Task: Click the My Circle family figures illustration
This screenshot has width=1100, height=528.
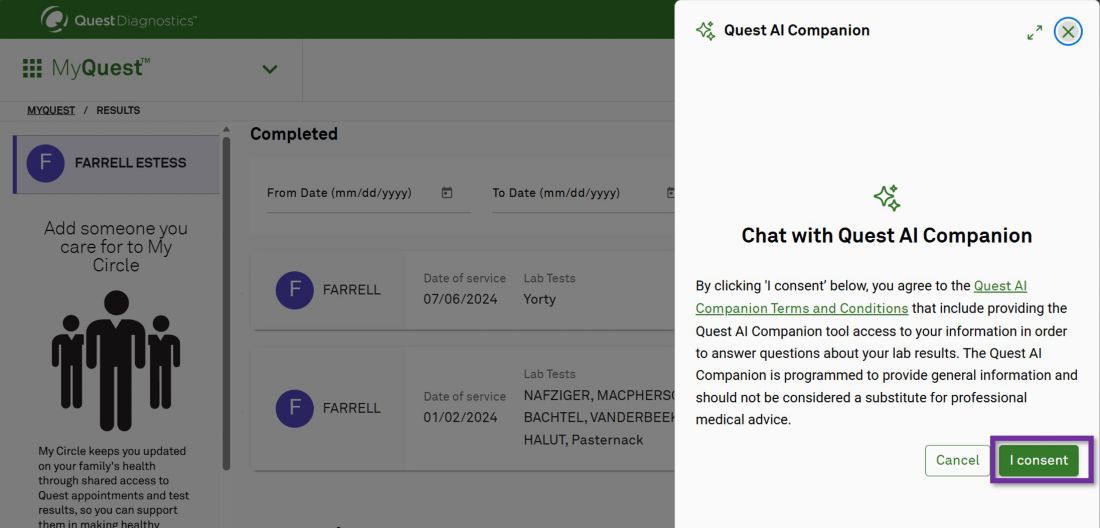Action: (x=116, y=360)
